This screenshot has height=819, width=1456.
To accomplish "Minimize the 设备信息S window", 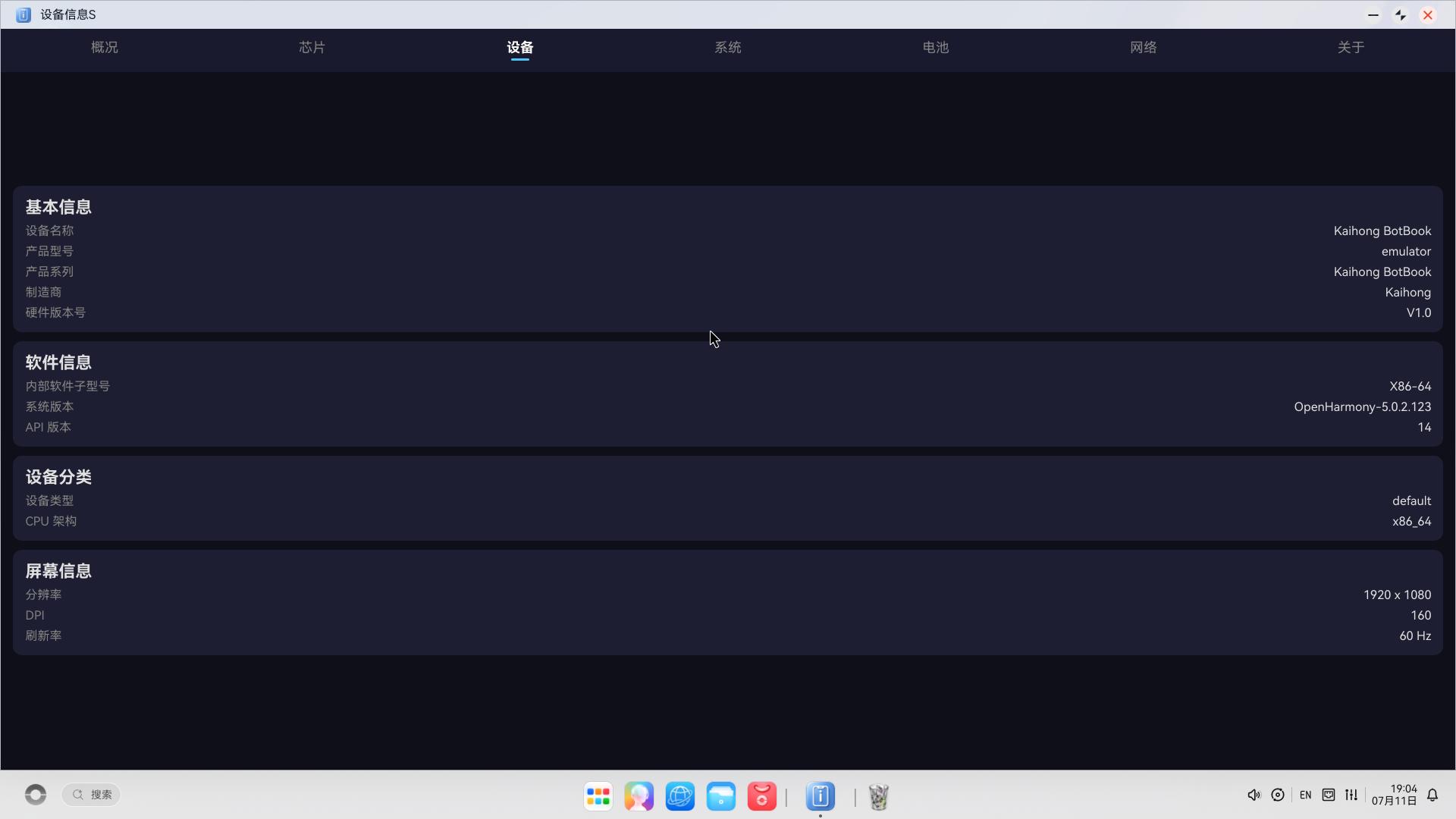I will pyautogui.click(x=1373, y=14).
